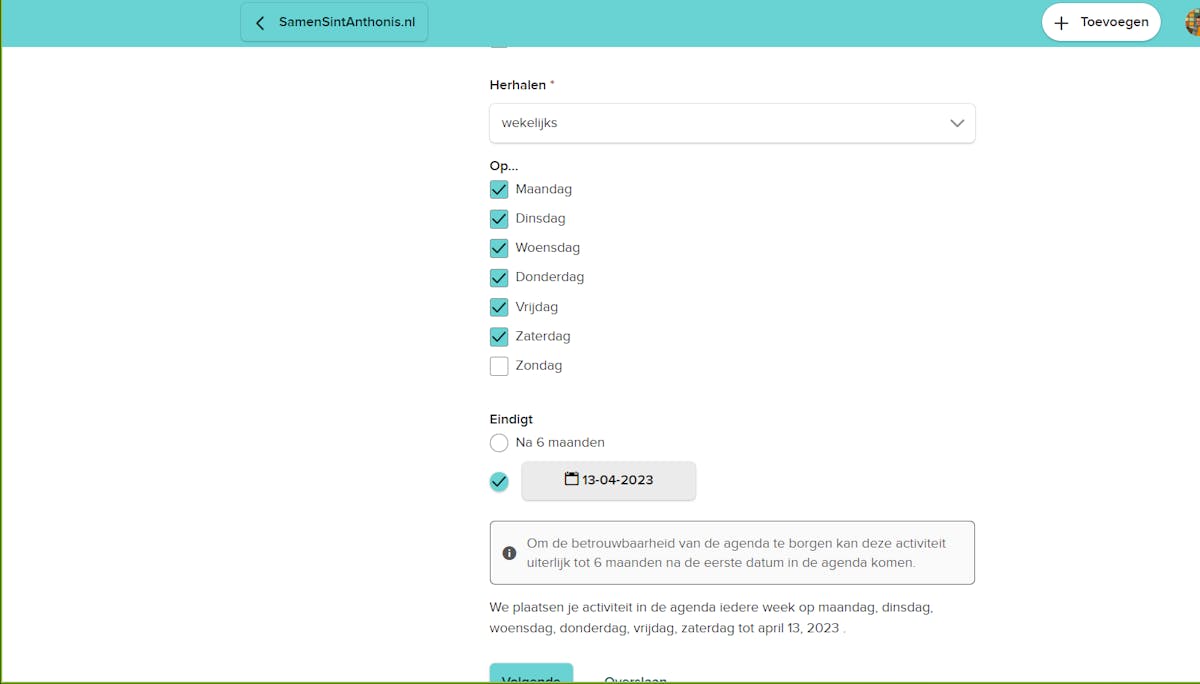Screen dimensions: 1200x684
Task: Deselect the Vrijdag checkbox
Action: 499,307
